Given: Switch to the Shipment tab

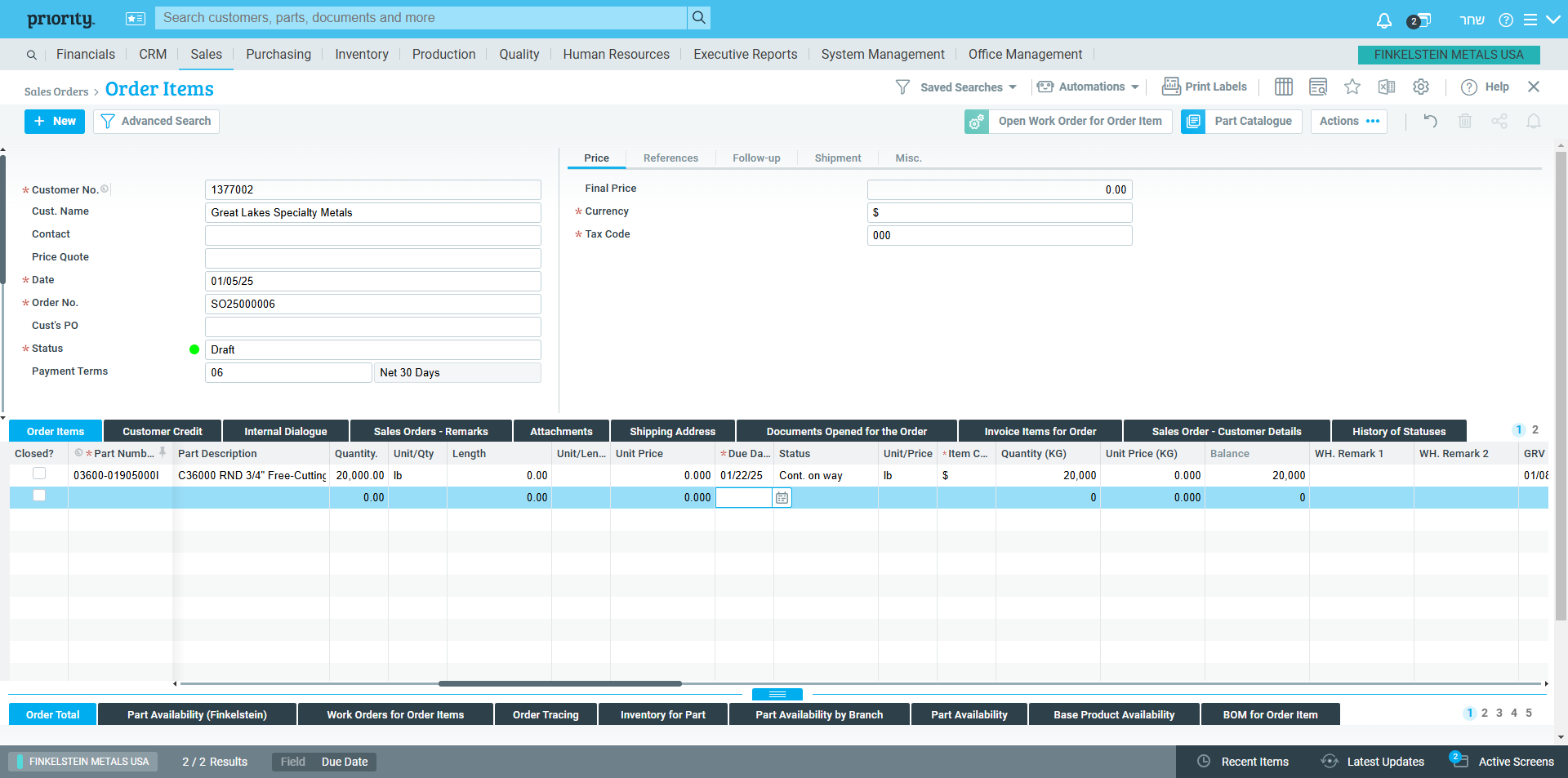Looking at the screenshot, I should pyautogui.click(x=838, y=158).
